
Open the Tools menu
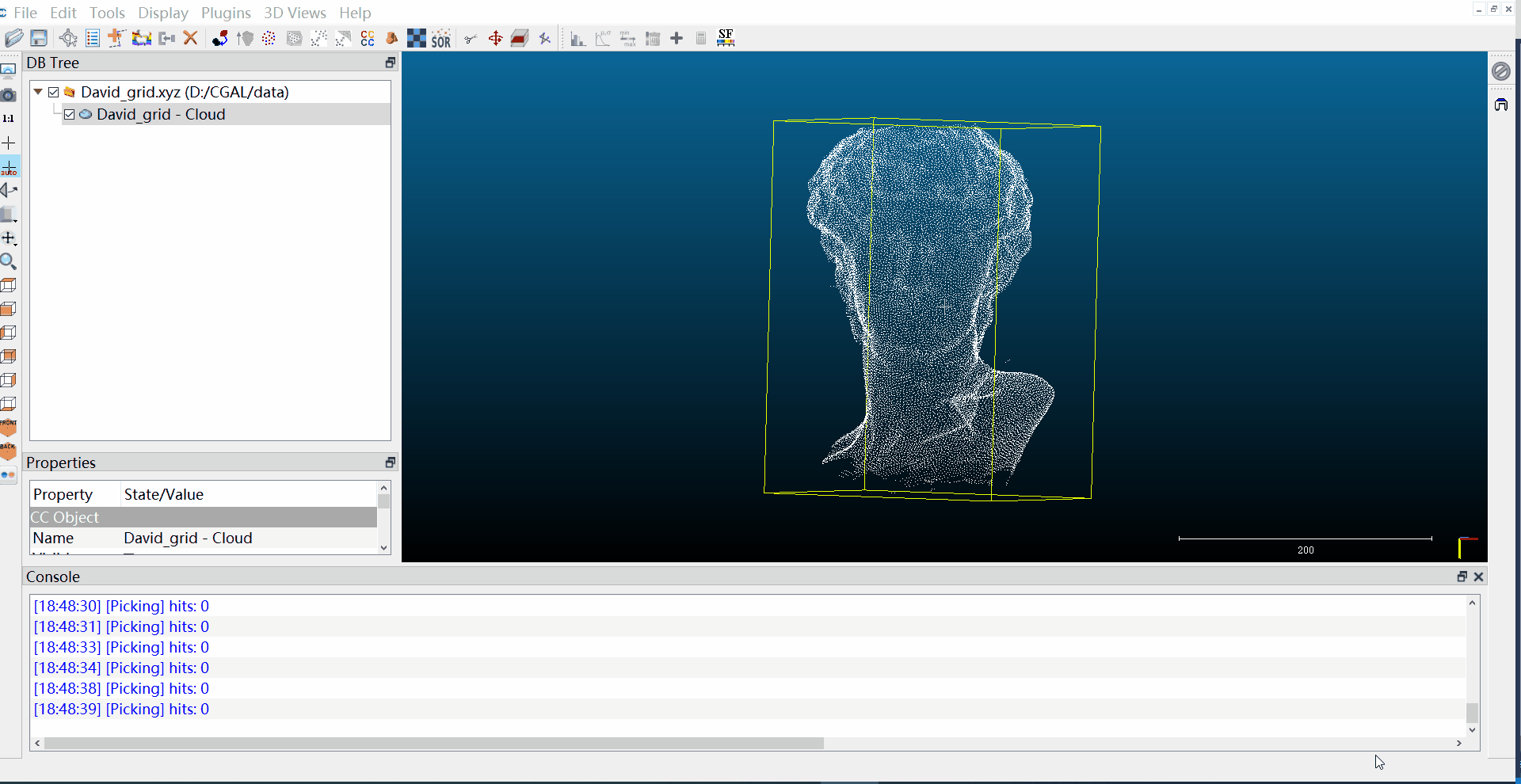pos(107,13)
